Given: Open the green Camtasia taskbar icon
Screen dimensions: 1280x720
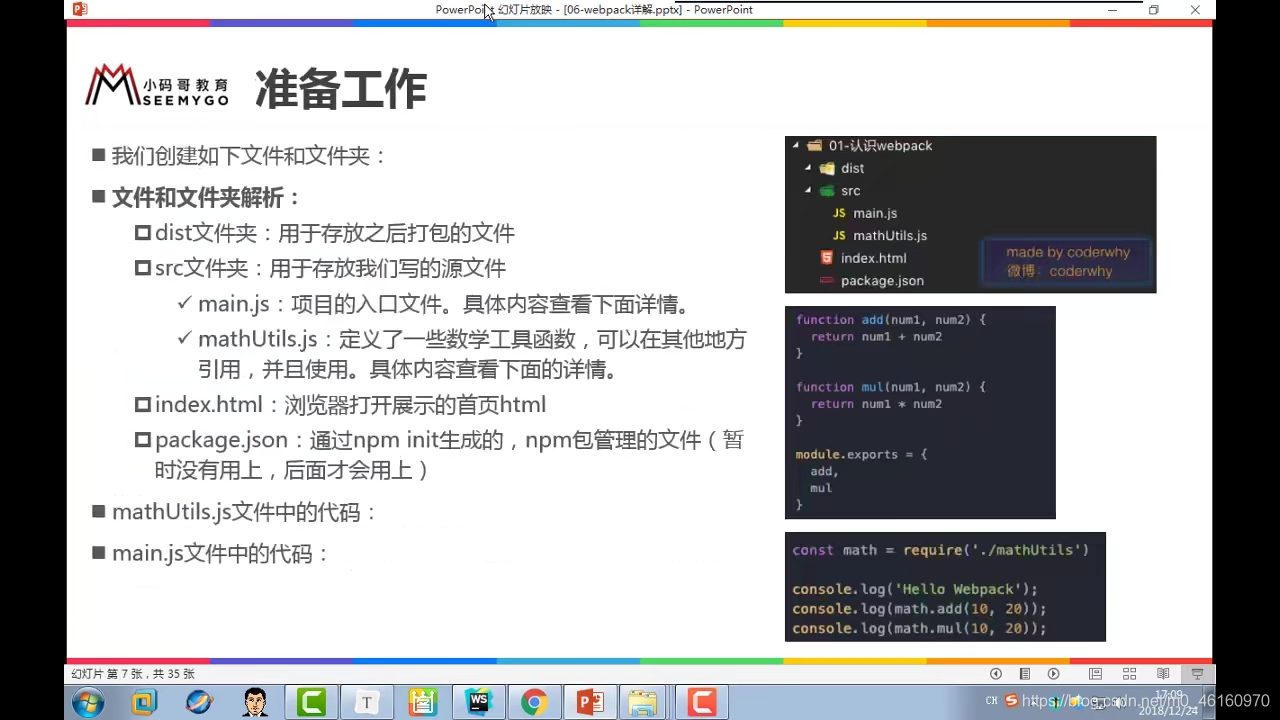Looking at the screenshot, I should click(x=311, y=702).
